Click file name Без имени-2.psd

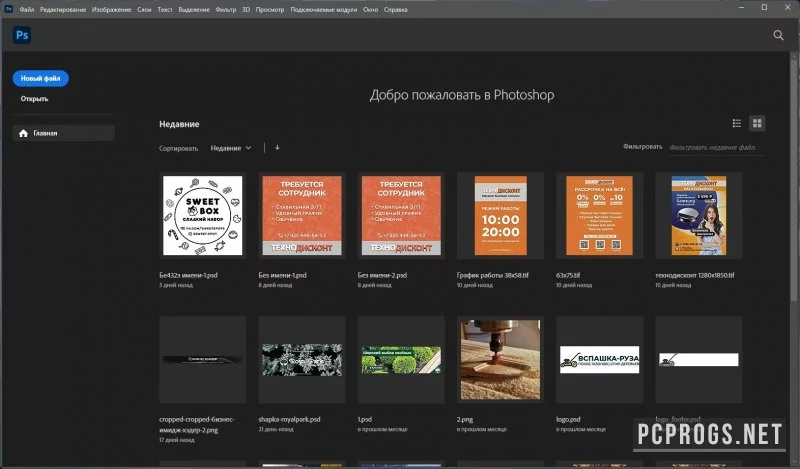point(382,275)
